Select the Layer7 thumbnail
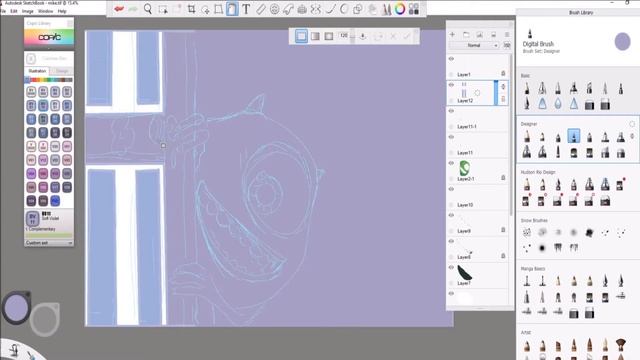The image size is (640, 360). point(464,273)
